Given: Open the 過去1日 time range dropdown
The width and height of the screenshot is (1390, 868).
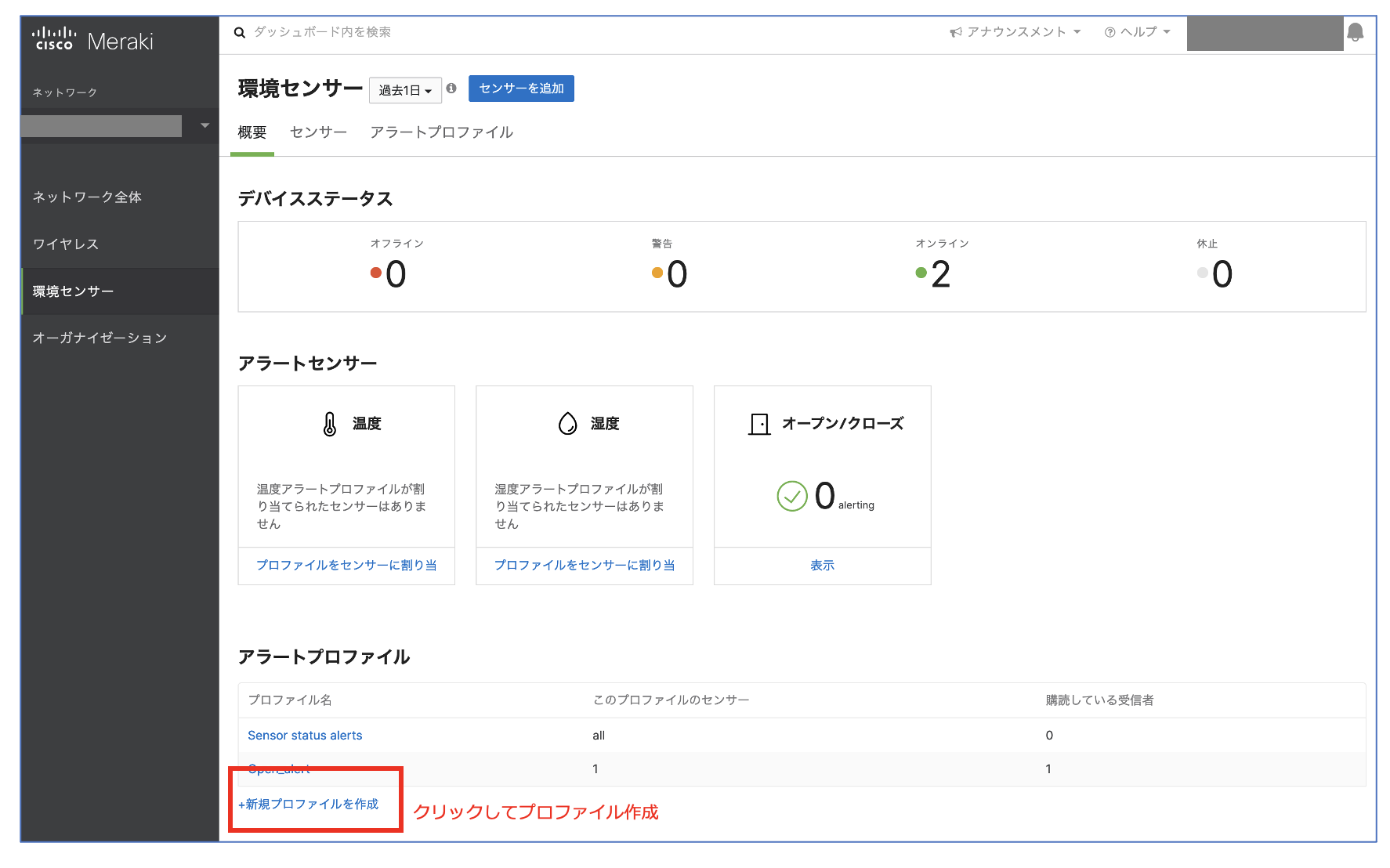Looking at the screenshot, I should (405, 89).
